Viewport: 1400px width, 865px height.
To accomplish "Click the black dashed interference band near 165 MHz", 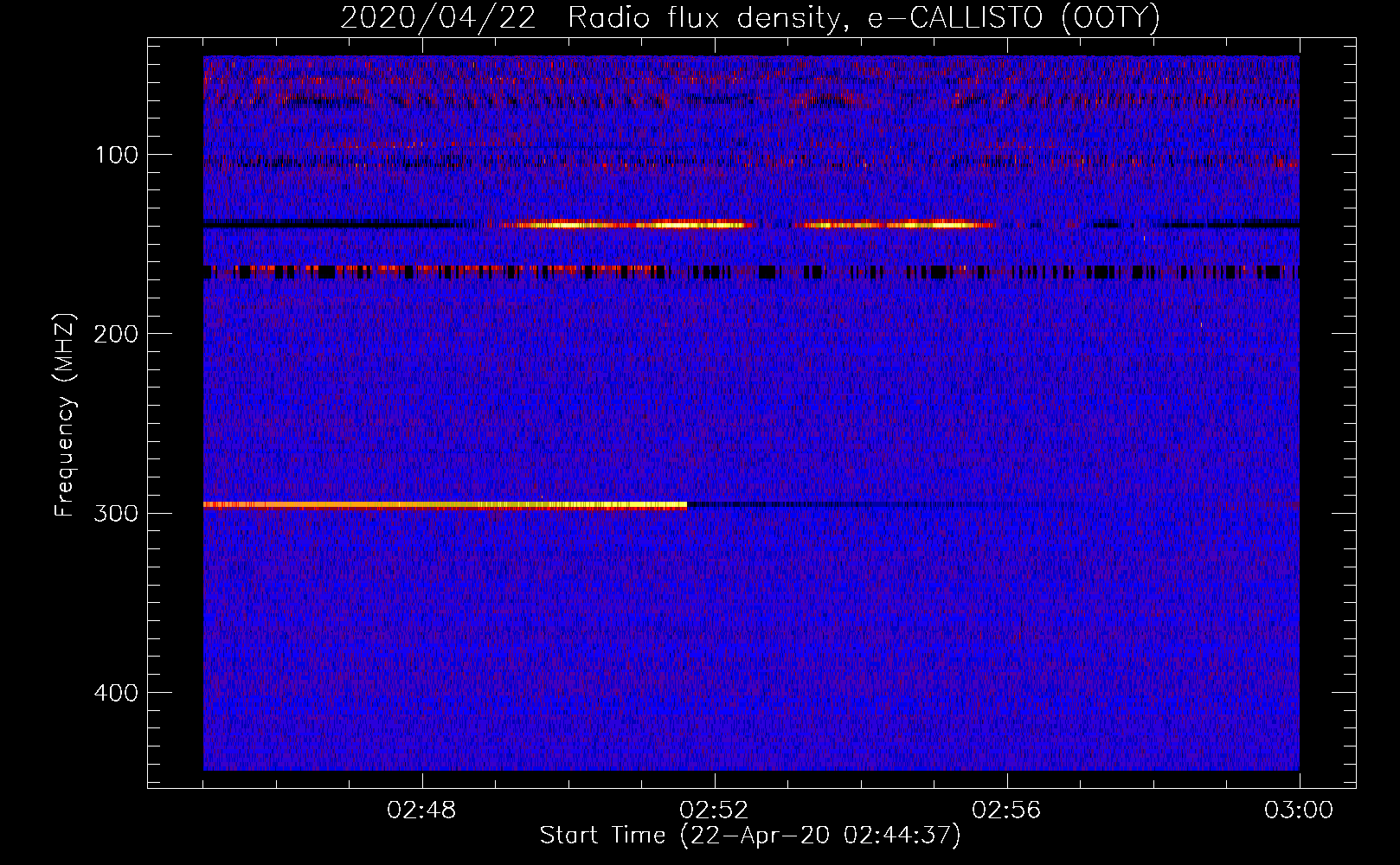I will 751,272.
